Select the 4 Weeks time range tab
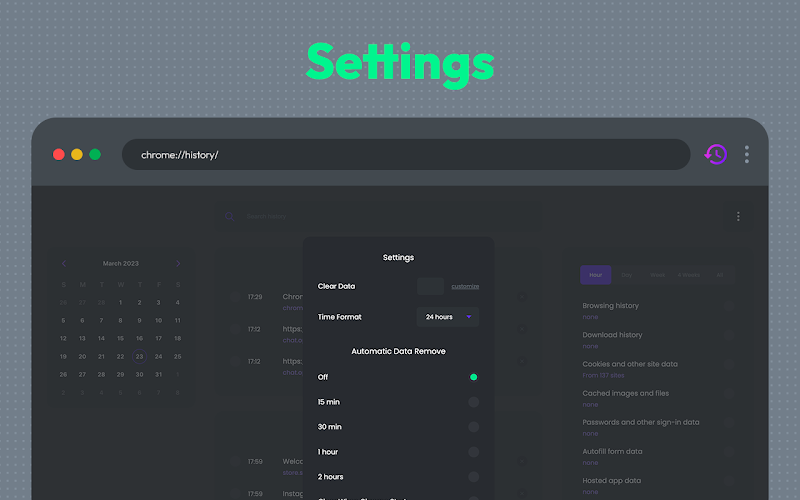 pos(688,275)
